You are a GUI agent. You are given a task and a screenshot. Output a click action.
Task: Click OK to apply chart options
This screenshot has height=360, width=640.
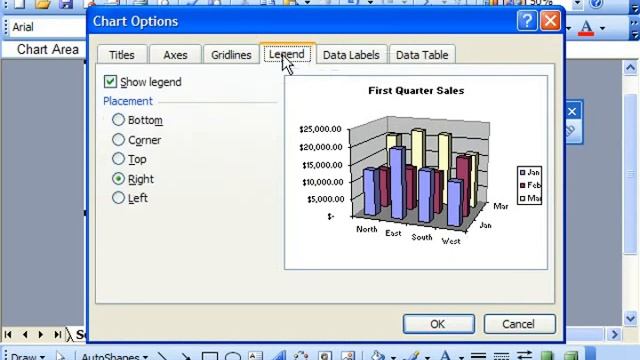pos(438,324)
